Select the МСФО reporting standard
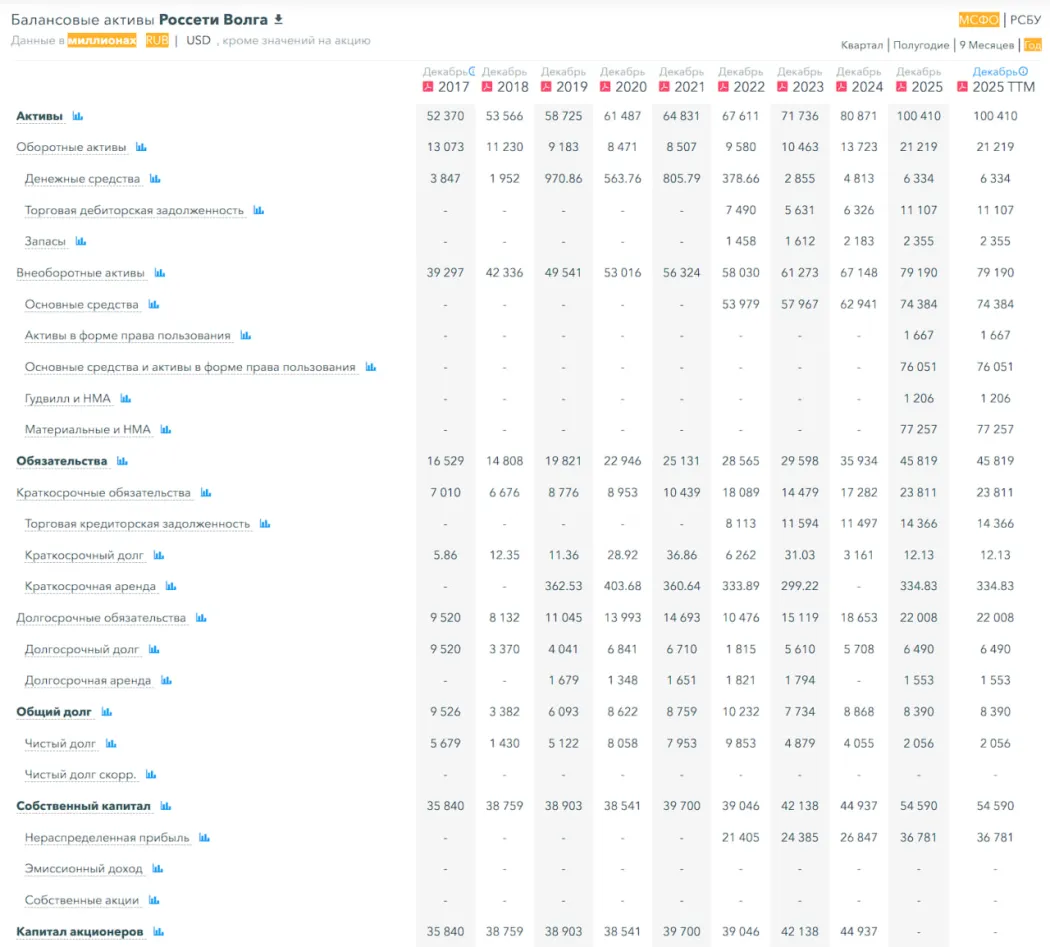 pos(978,19)
